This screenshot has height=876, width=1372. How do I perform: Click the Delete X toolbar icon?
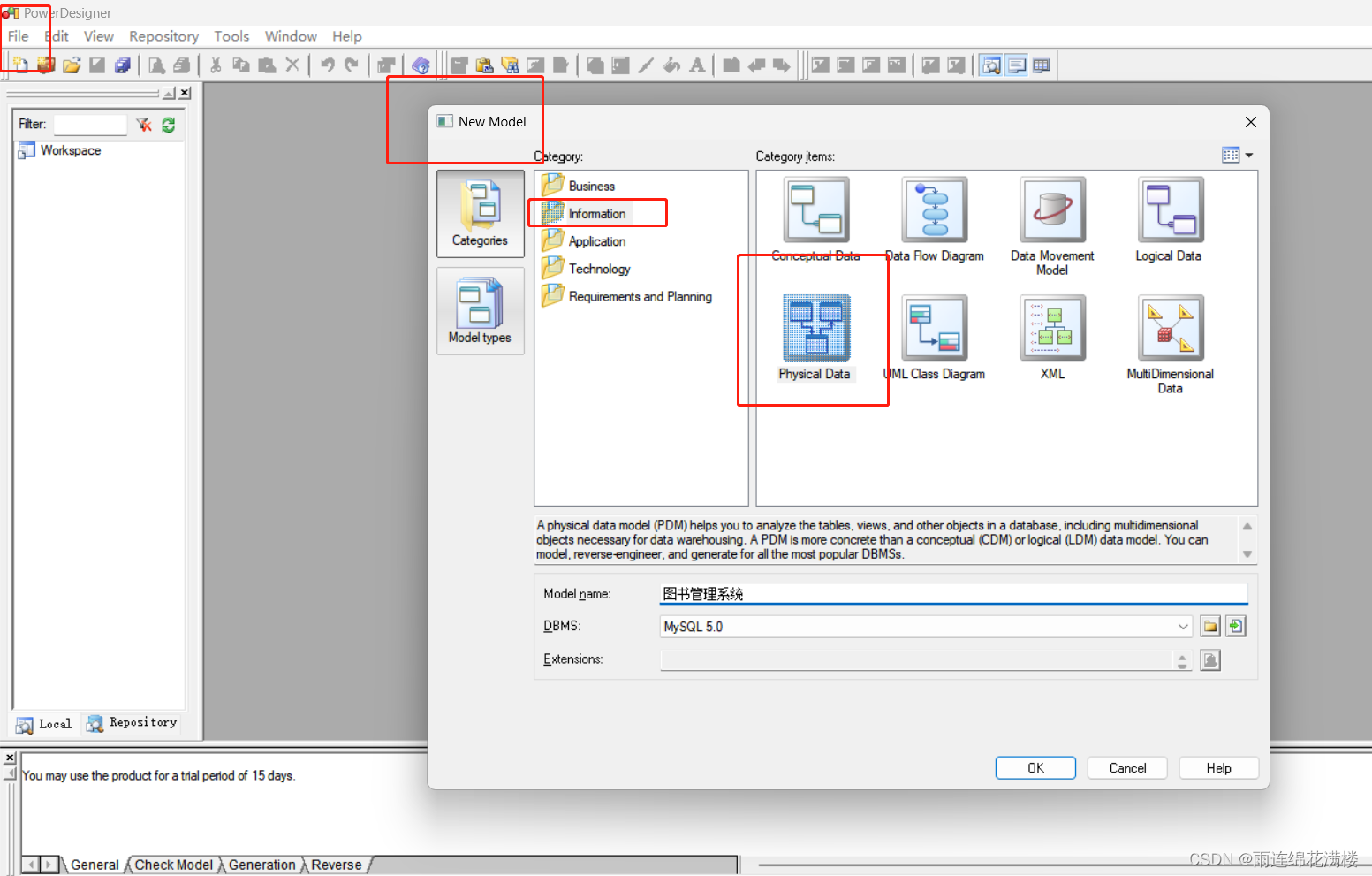[x=292, y=65]
